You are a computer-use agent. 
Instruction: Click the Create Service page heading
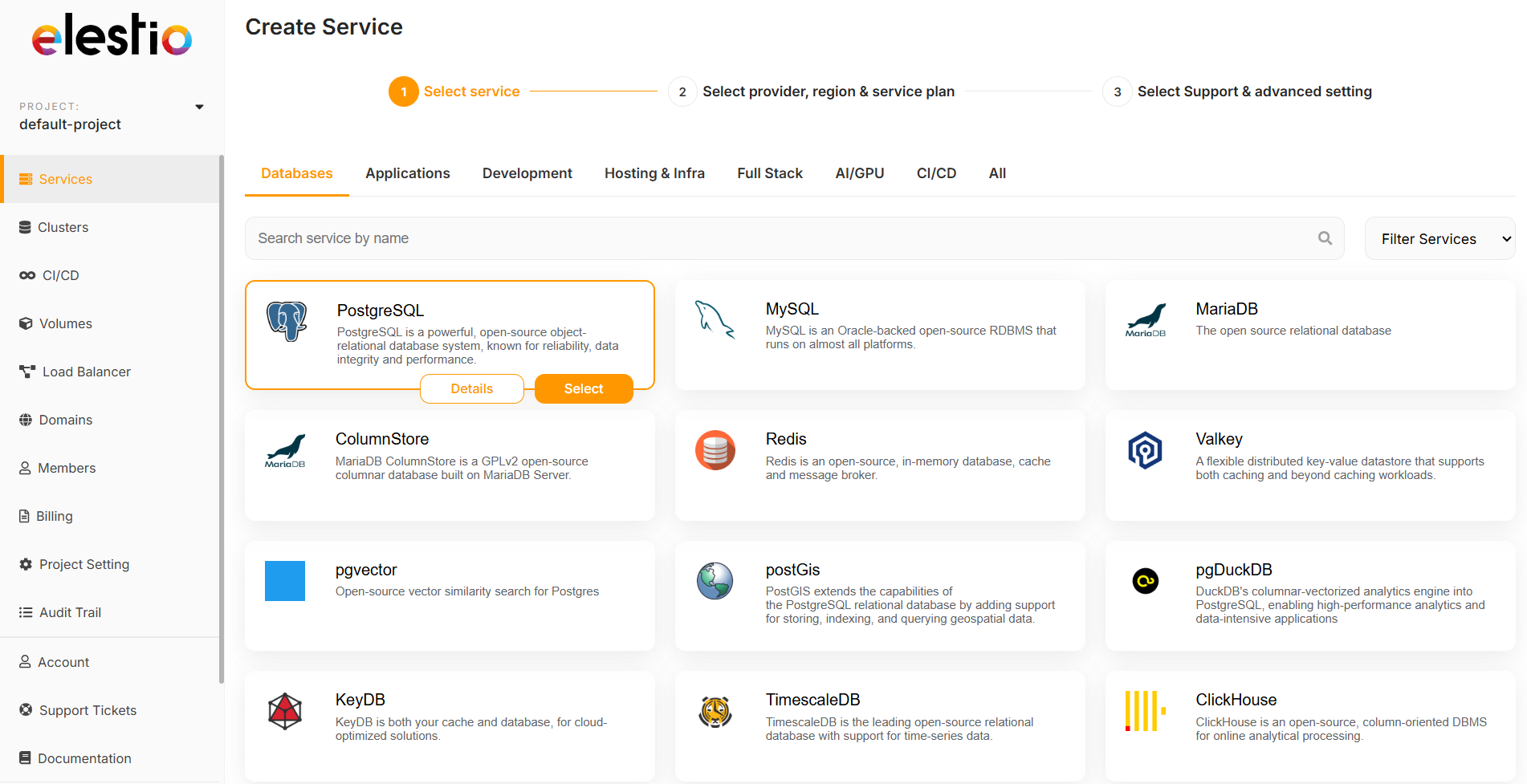pos(324,26)
